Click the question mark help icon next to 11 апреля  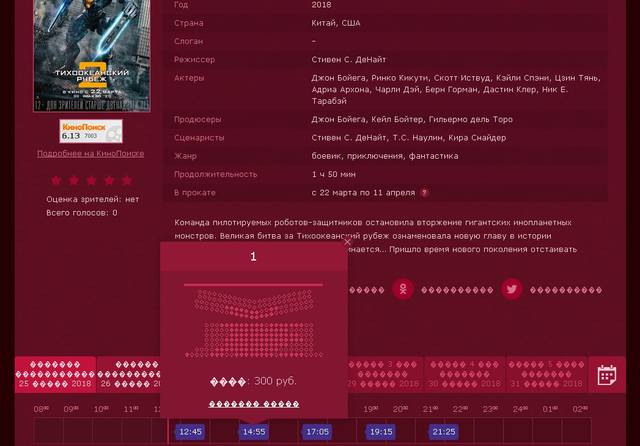click(x=424, y=193)
